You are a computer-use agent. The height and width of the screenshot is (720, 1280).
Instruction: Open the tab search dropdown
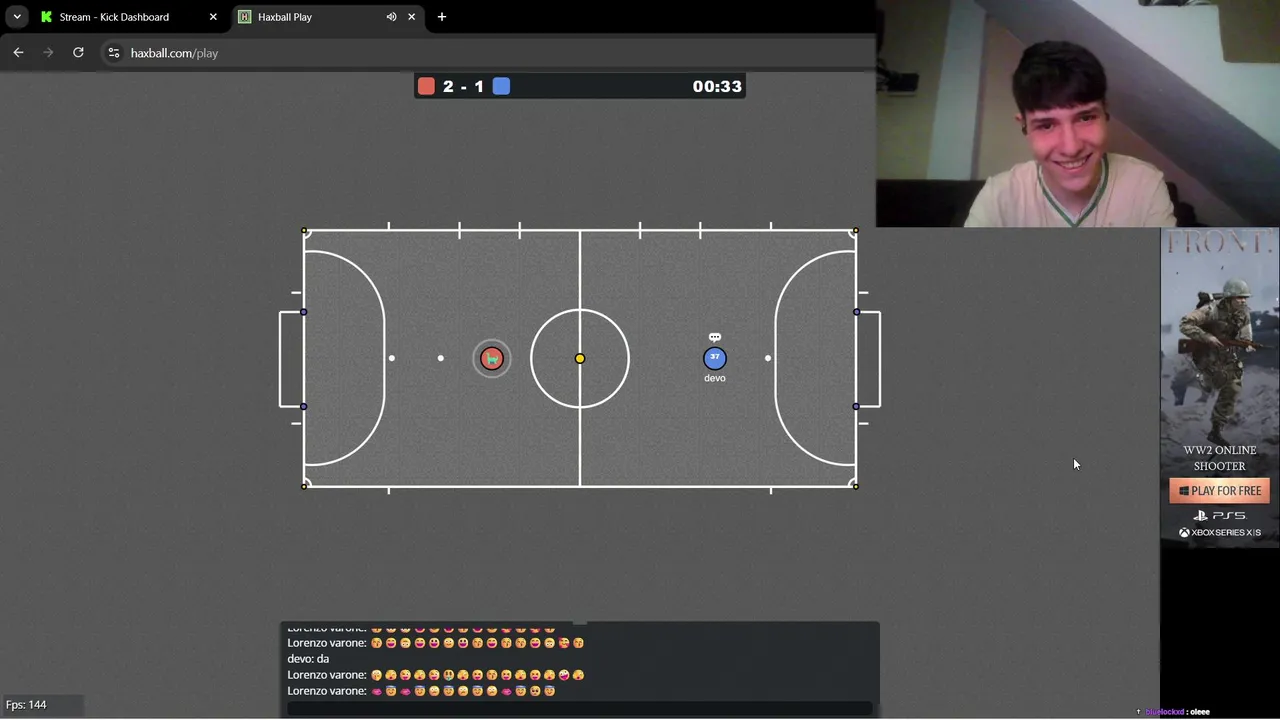pyautogui.click(x=17, y=17)
